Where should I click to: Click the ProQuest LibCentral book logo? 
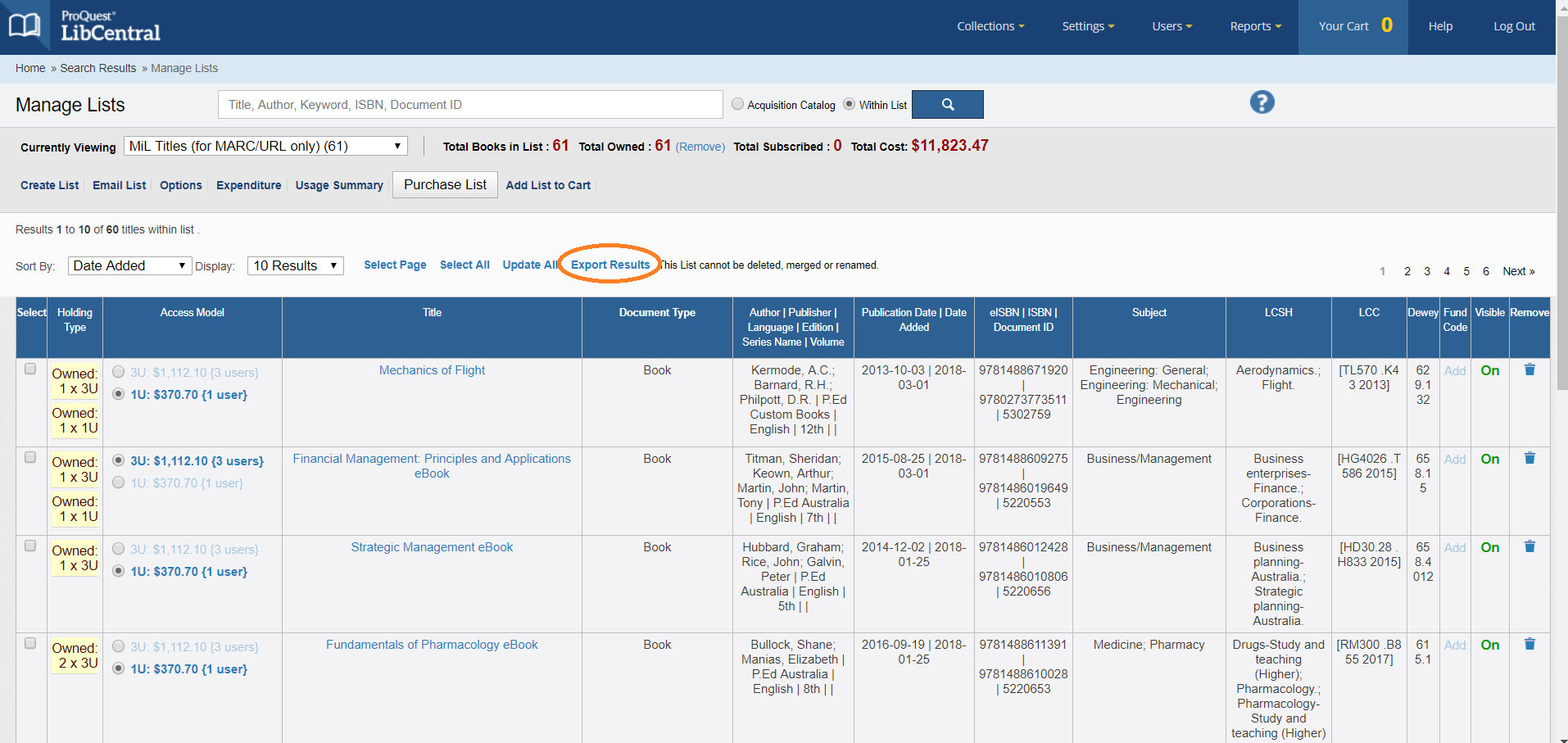[x=25, y=25]
